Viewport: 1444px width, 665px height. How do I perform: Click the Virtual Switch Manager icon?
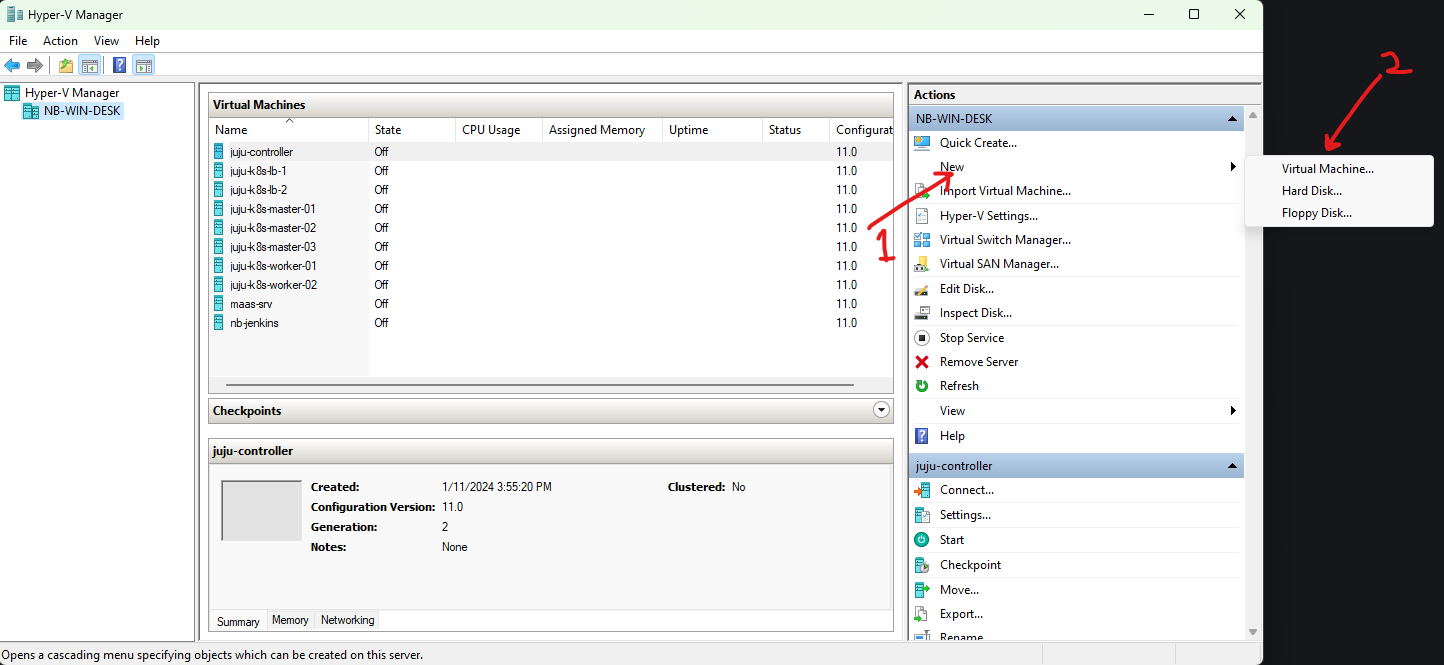tap(922, 240)
